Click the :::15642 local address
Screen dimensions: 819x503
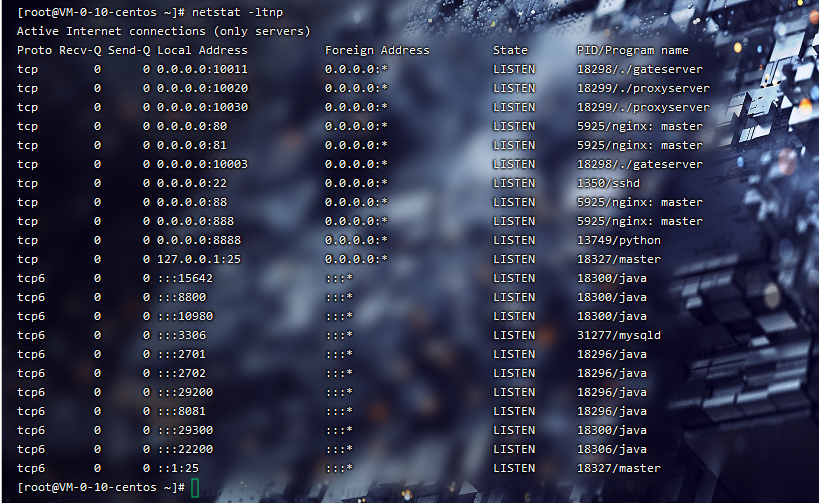click(185, 278)
